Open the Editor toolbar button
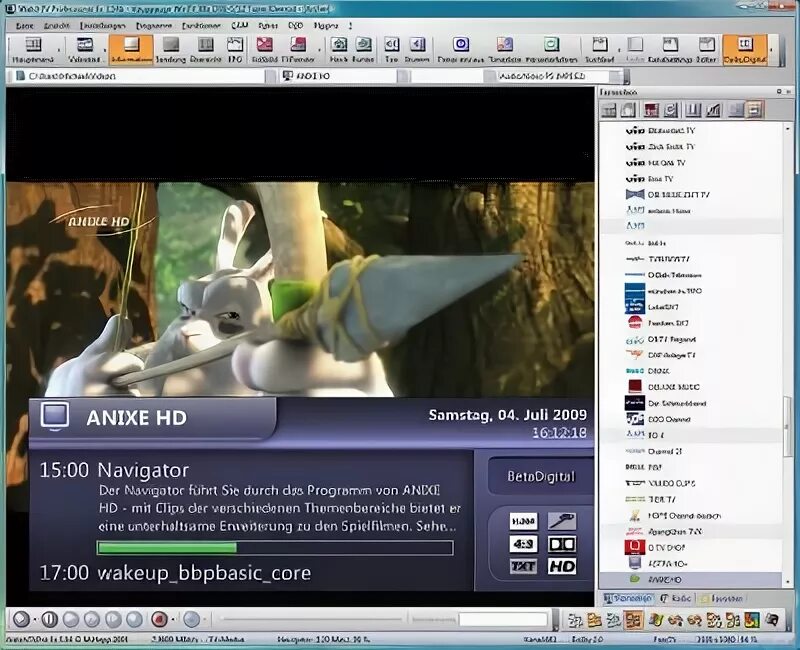This screenshot has width=800, height=650. click(x=707, y=49)
